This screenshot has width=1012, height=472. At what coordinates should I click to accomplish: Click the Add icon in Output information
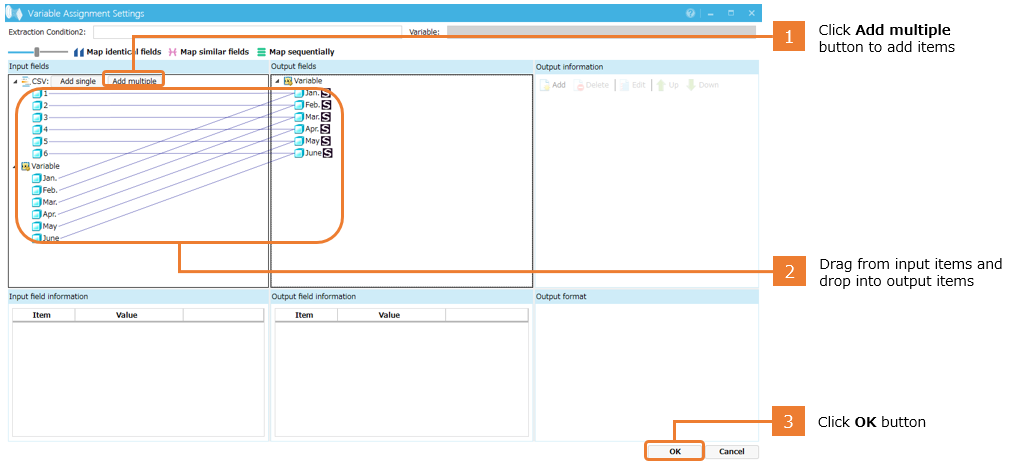(546, 85)
